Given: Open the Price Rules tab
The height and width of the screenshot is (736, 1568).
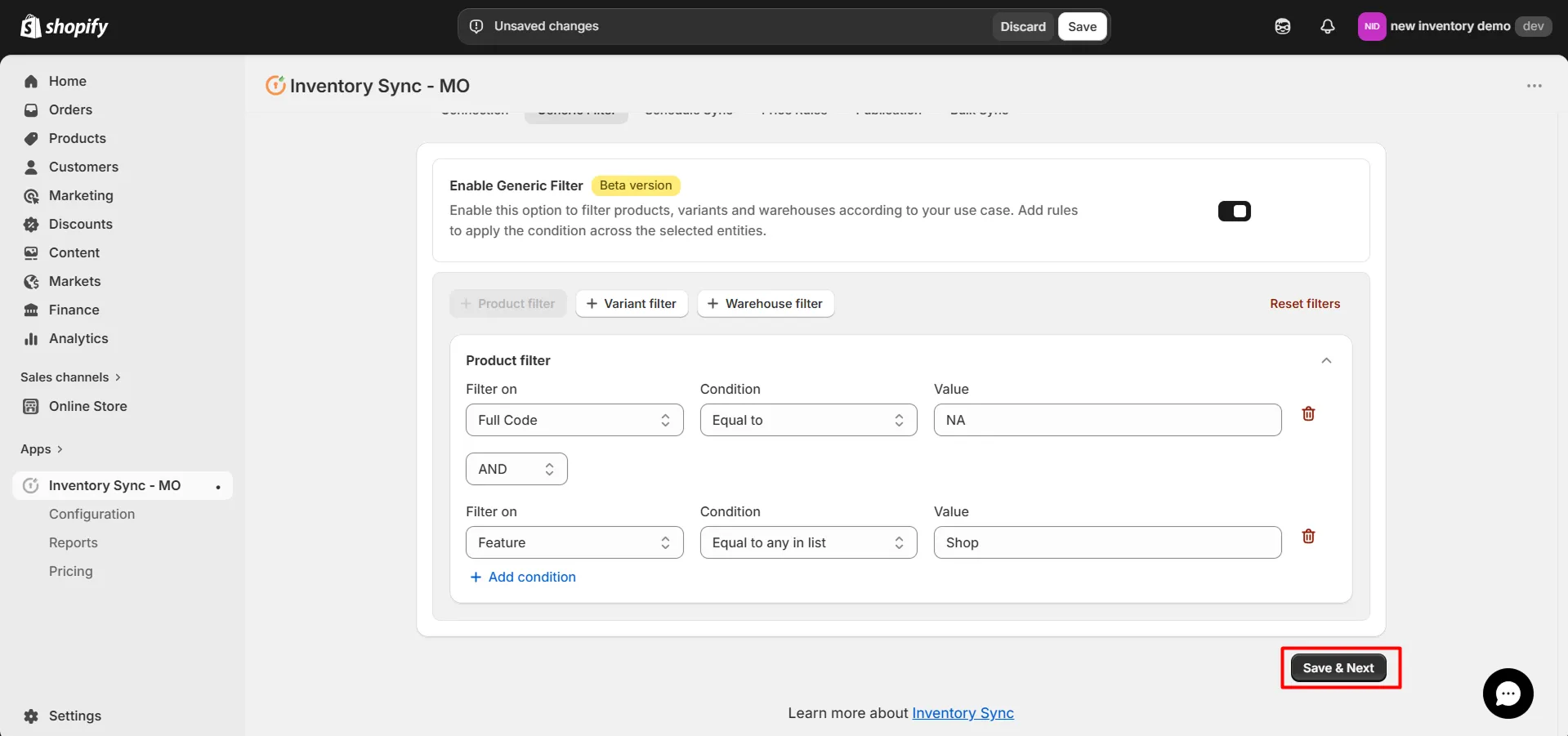Looking at the screenshot, I should click(x=794, y=111).
